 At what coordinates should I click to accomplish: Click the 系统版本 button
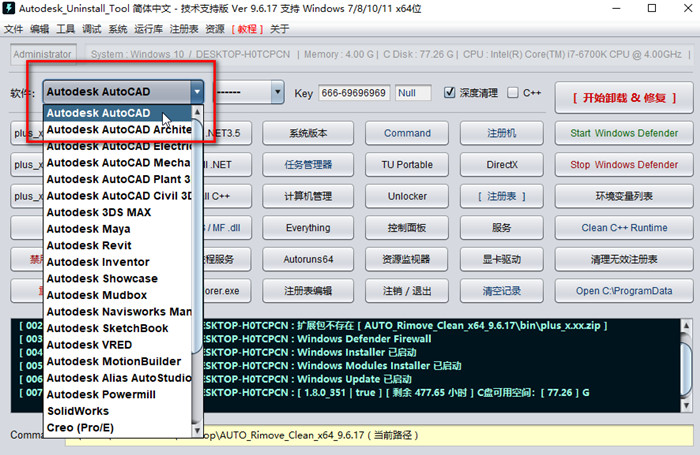click(308, 133)
